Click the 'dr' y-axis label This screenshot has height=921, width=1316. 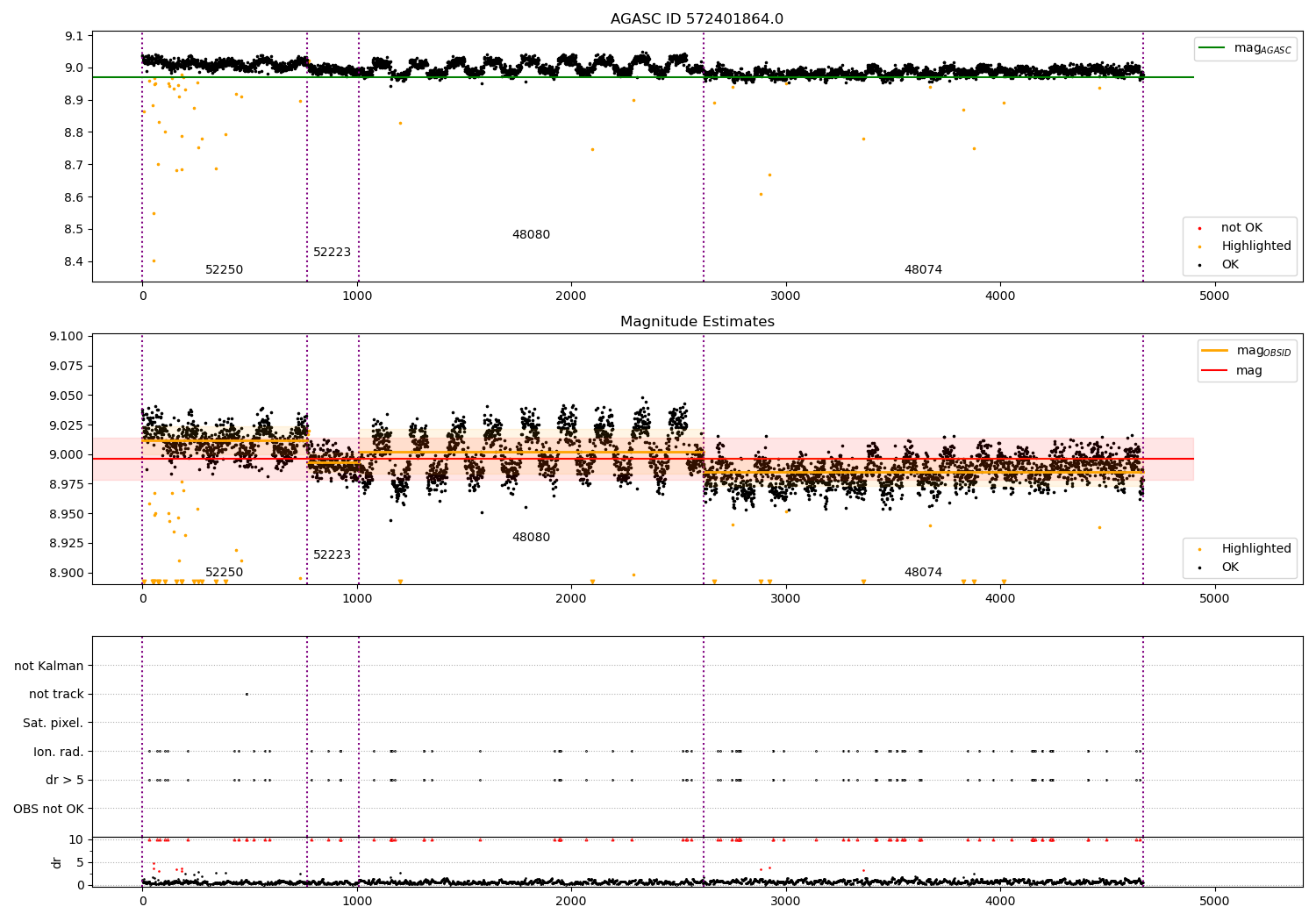pos(57,862)
